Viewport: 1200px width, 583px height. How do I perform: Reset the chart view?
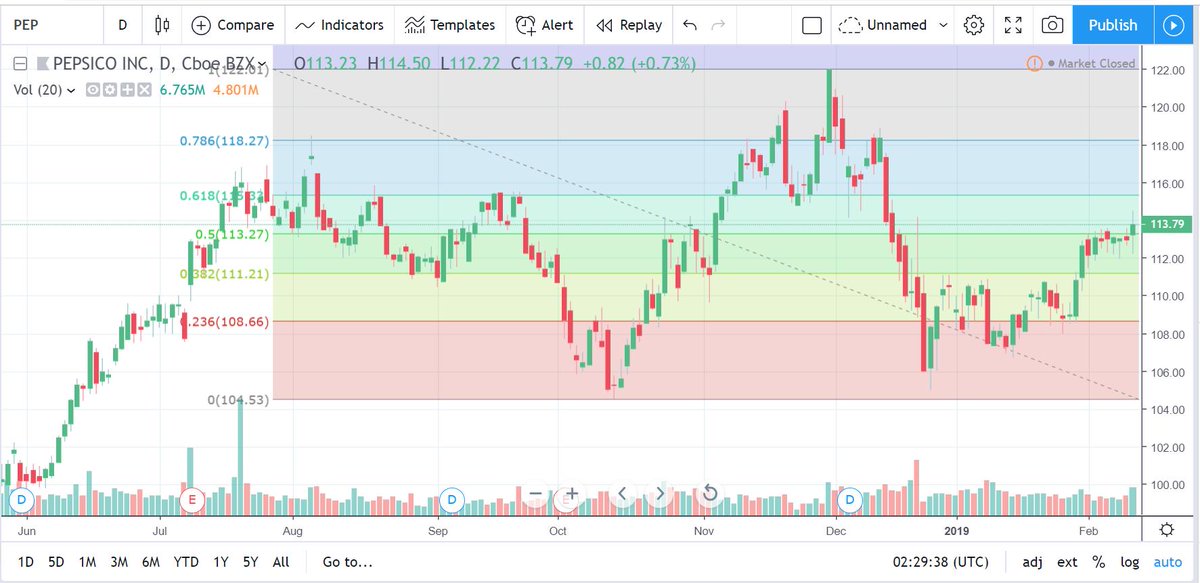(x=710, y=493)
